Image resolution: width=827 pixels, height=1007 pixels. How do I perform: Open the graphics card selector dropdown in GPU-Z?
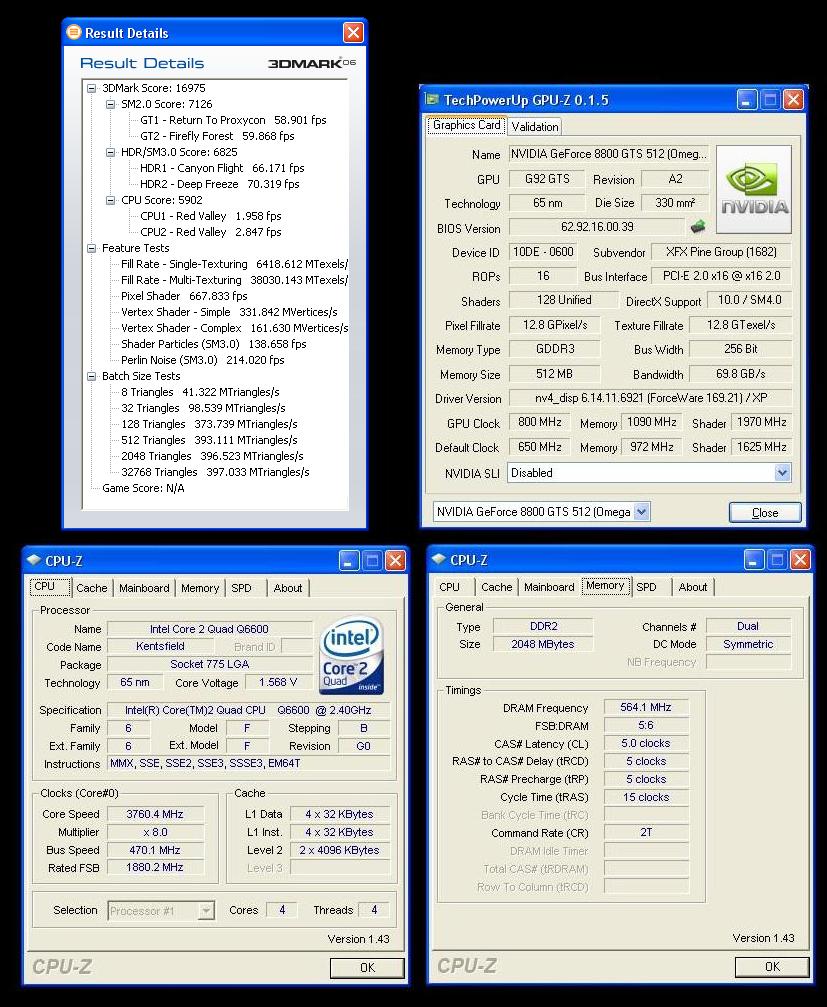point(641,512)
